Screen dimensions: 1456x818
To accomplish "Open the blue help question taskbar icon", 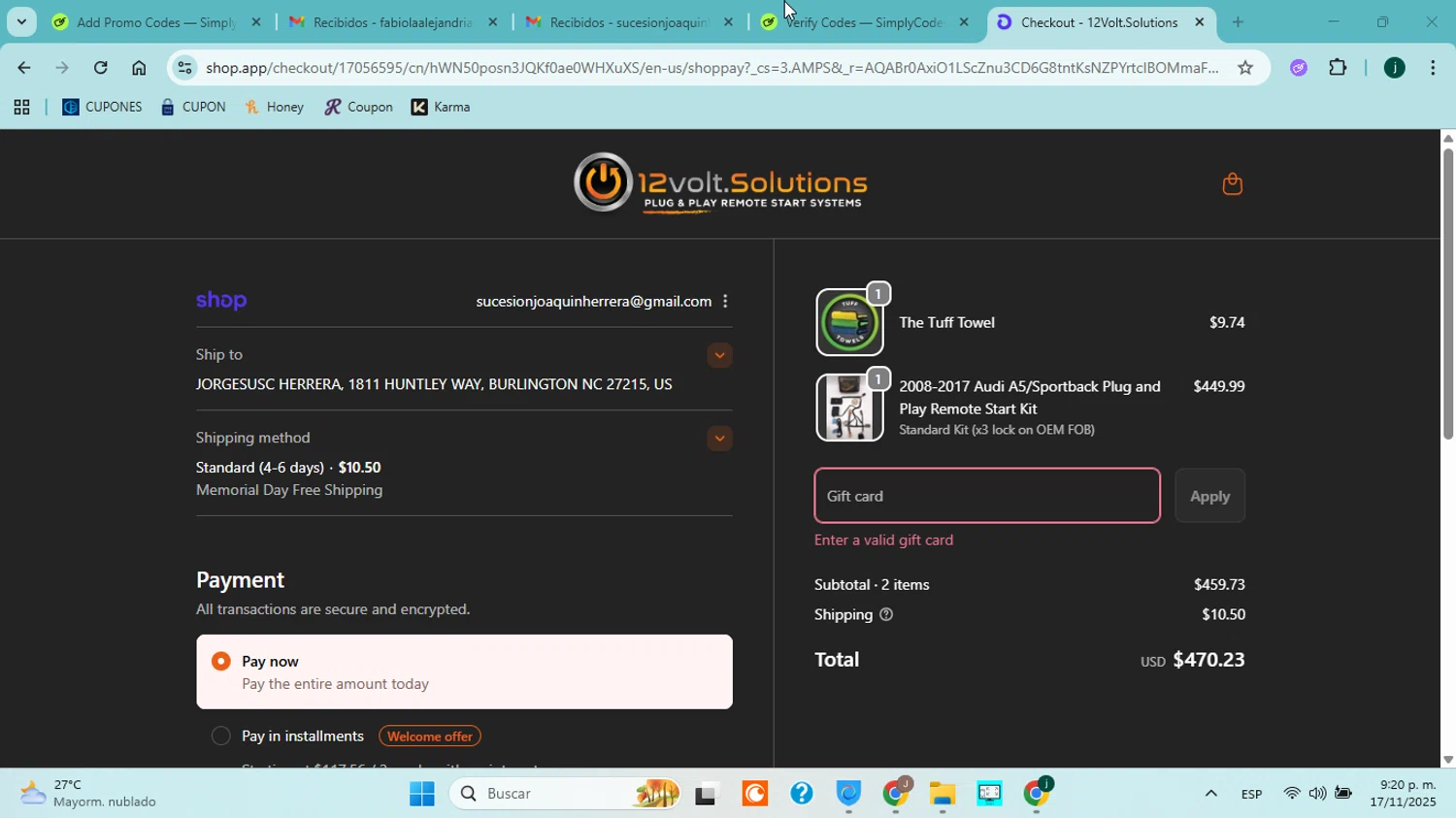I will coord(802,794).
